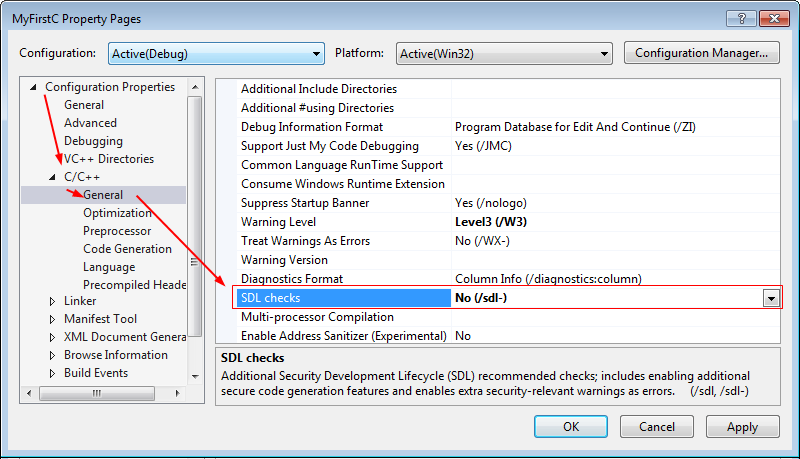
Task: Expand the Linker tree node
Action: point(53,301)
